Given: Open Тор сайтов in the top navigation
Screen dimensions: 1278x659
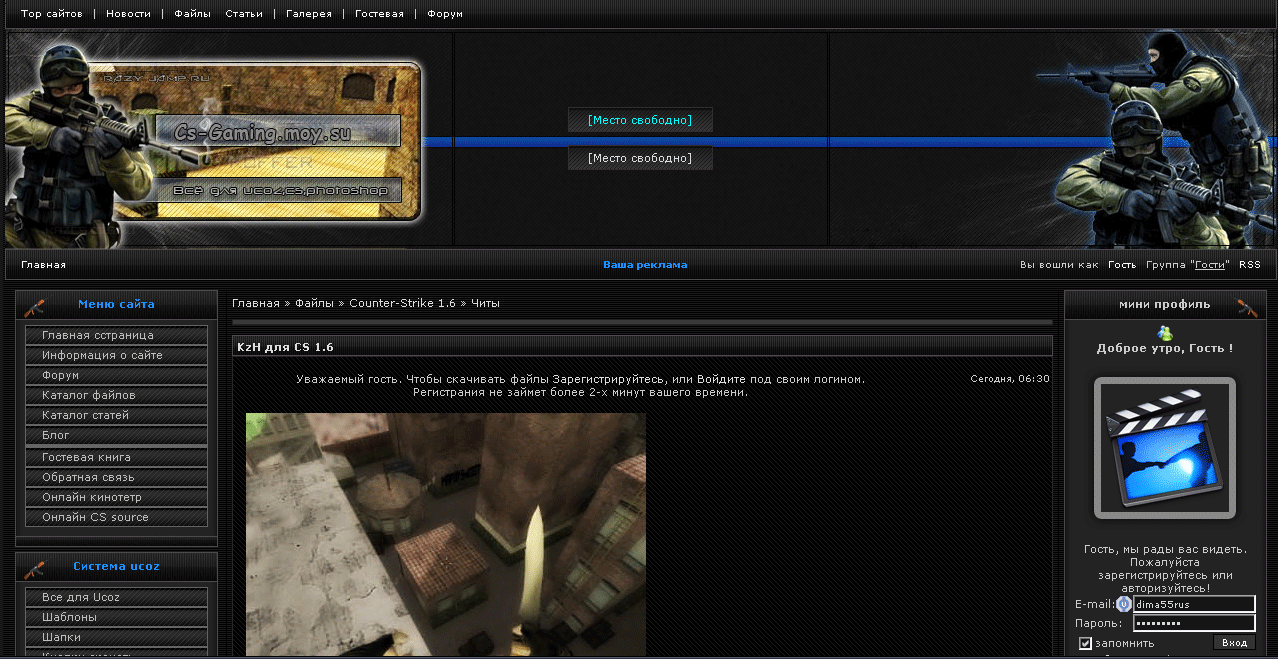Looking at the screenshot, I should click(x=52, y=14).
